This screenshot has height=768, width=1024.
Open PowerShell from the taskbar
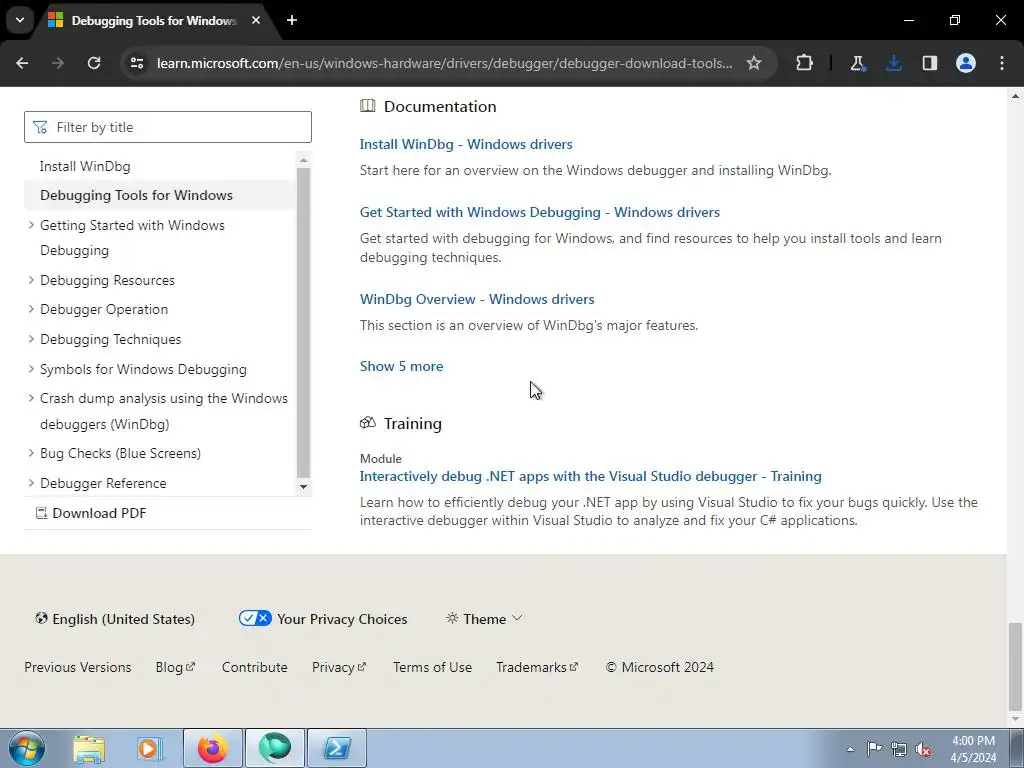[337, 748]
